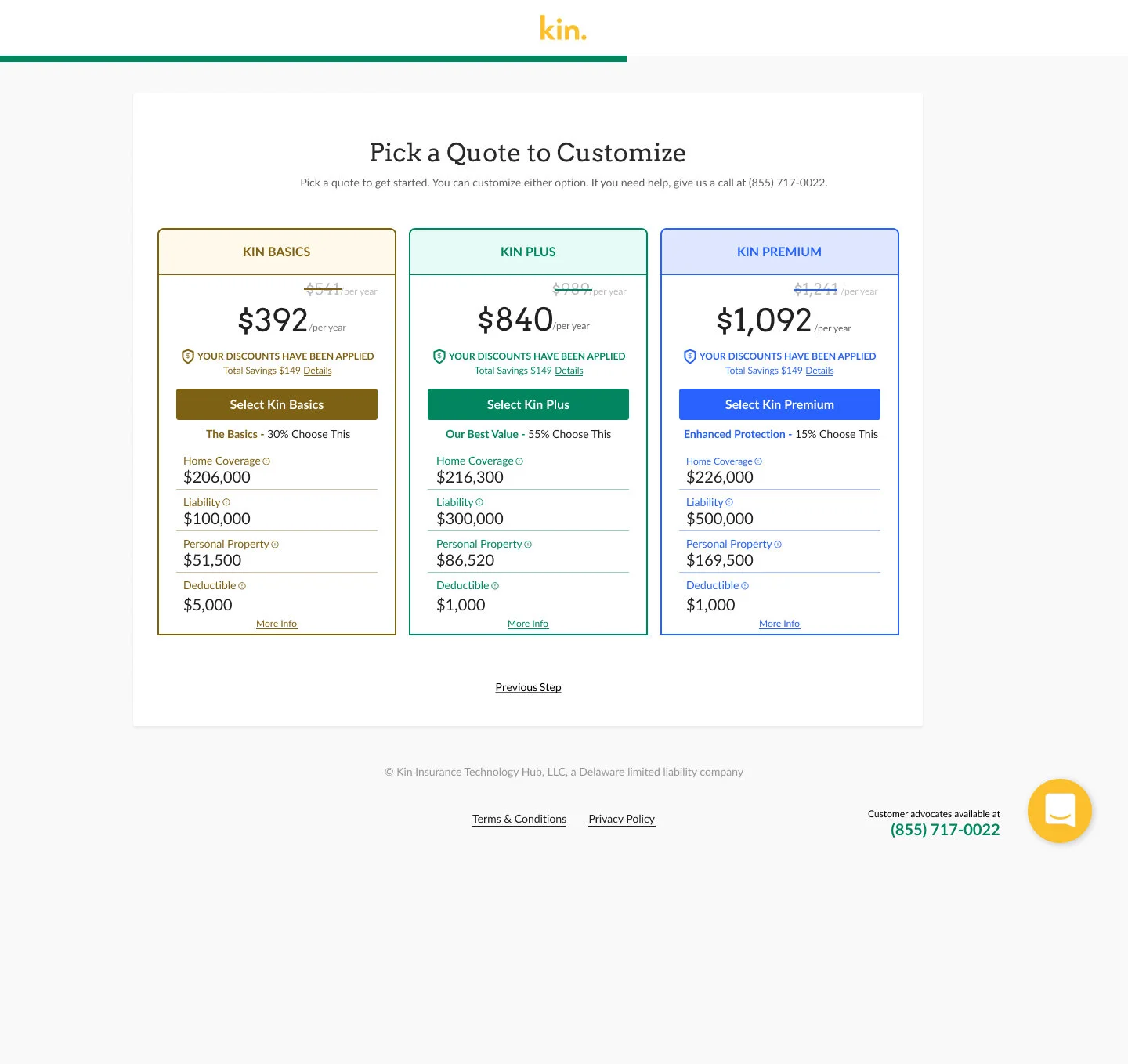Select Kin Premium plan button

(779, 404)
